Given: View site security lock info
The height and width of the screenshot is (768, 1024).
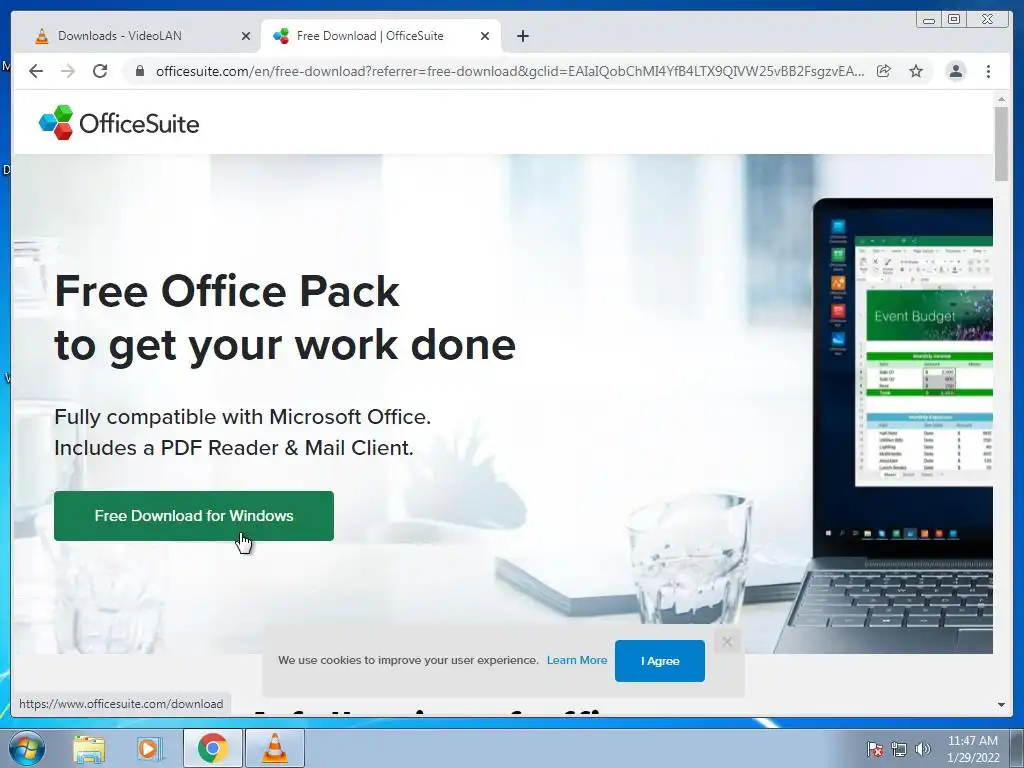Looking at the screenshot, I should 139,71.
